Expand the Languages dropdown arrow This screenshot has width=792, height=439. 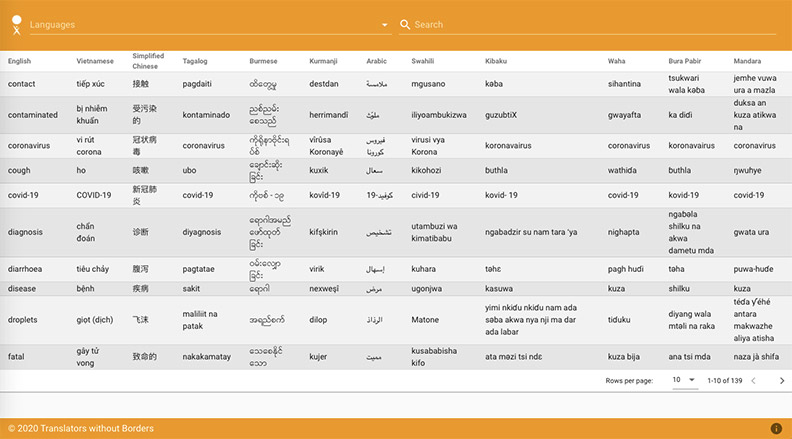tap(385, 25)
